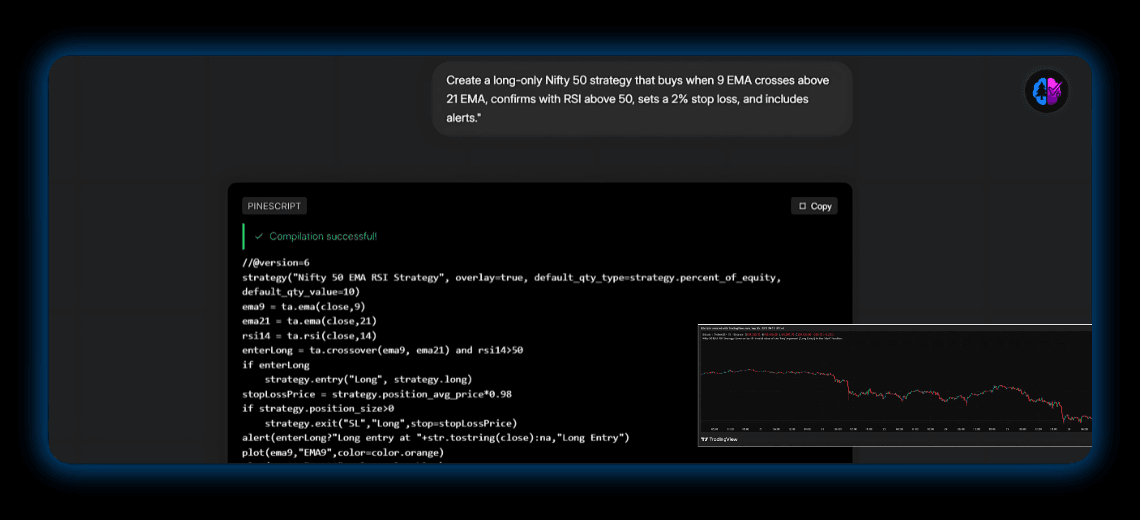Click the TradingView logo in chart
Image resolution: width=1140 pixels, height=520 pixels.
pyautogui.click(x=718, y=439)
